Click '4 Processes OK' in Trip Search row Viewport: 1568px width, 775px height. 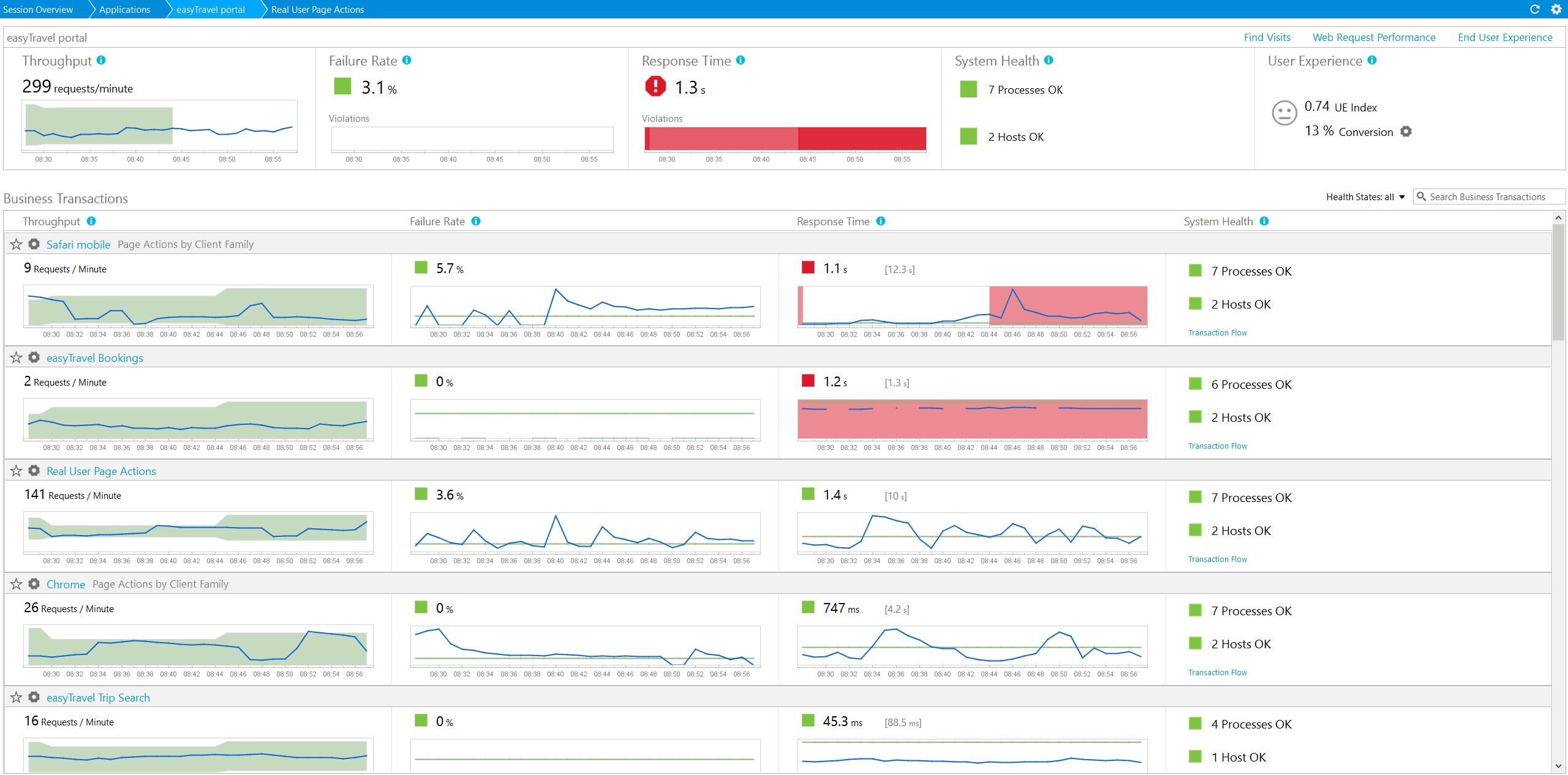(x=1251, y=724)
